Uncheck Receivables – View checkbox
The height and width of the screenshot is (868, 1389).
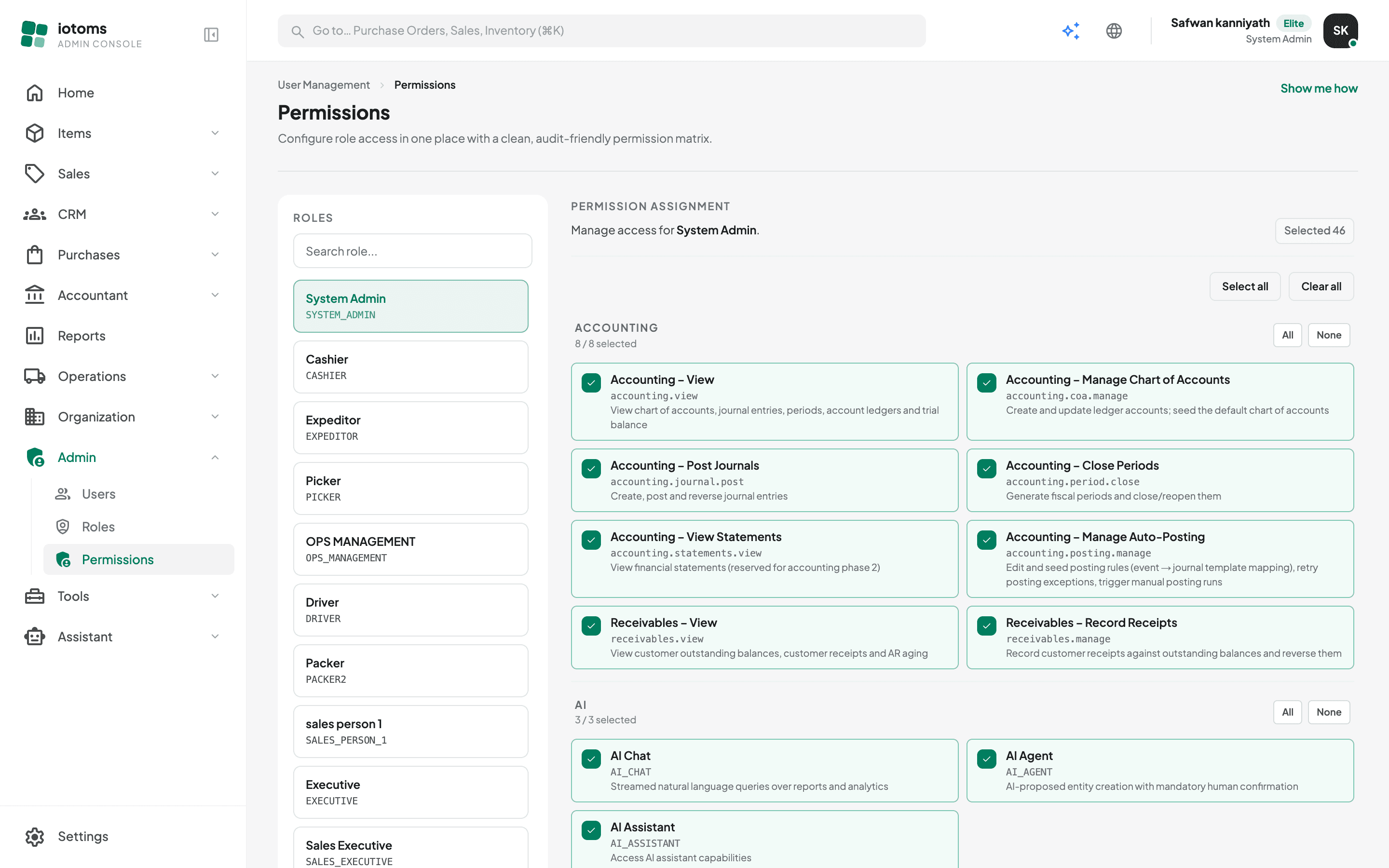point(591,626)
